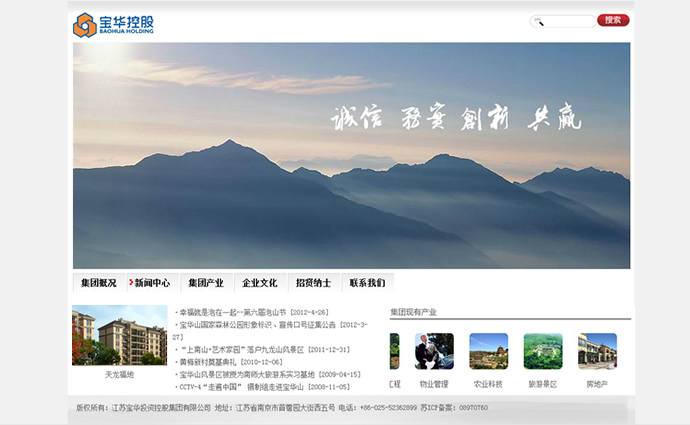The image size is (690, 425).
Task: Click the partially hidden 工程 industry thumbnail
Action: click(395, 351)
